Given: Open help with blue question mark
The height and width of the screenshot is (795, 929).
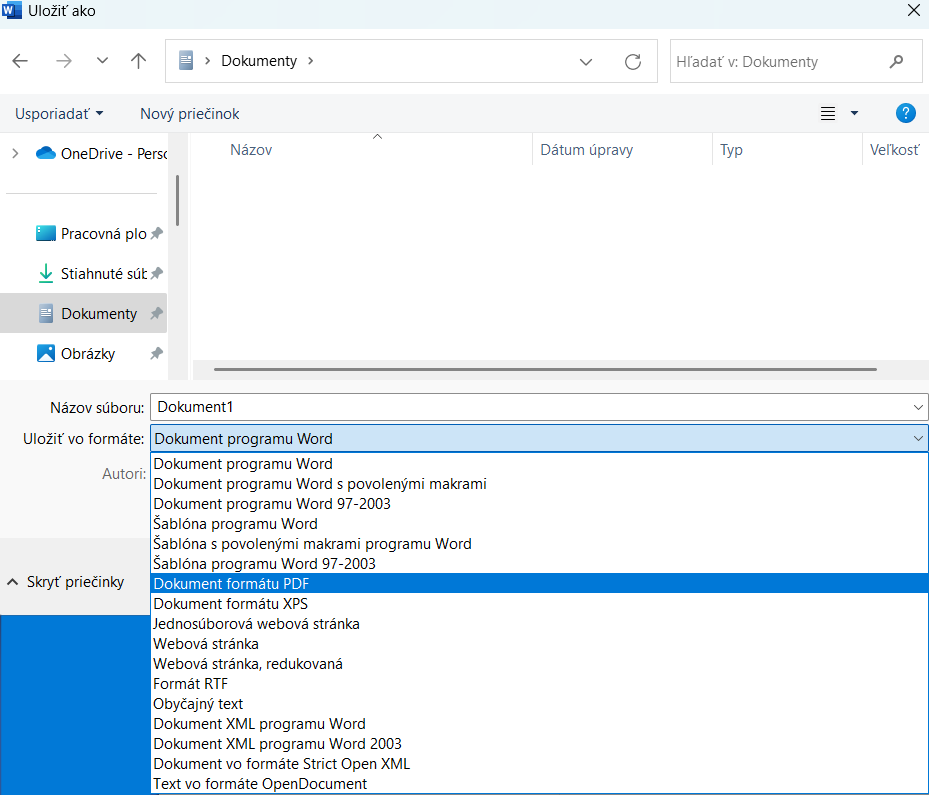Looking at the screenshot, I should click(x=905, y=113).
